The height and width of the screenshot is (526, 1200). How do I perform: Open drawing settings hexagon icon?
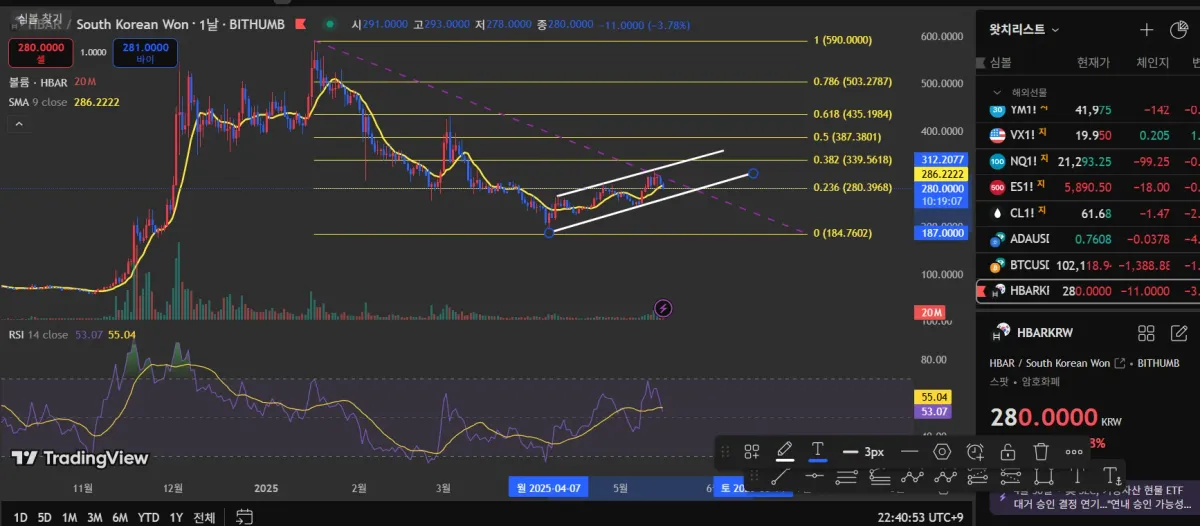[x=942, y=452]
